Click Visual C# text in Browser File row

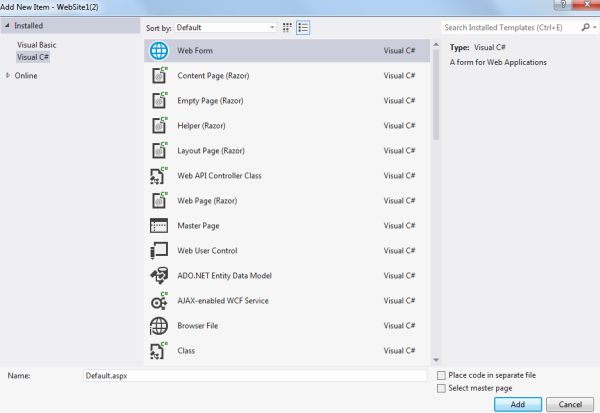tap(399, 326)
